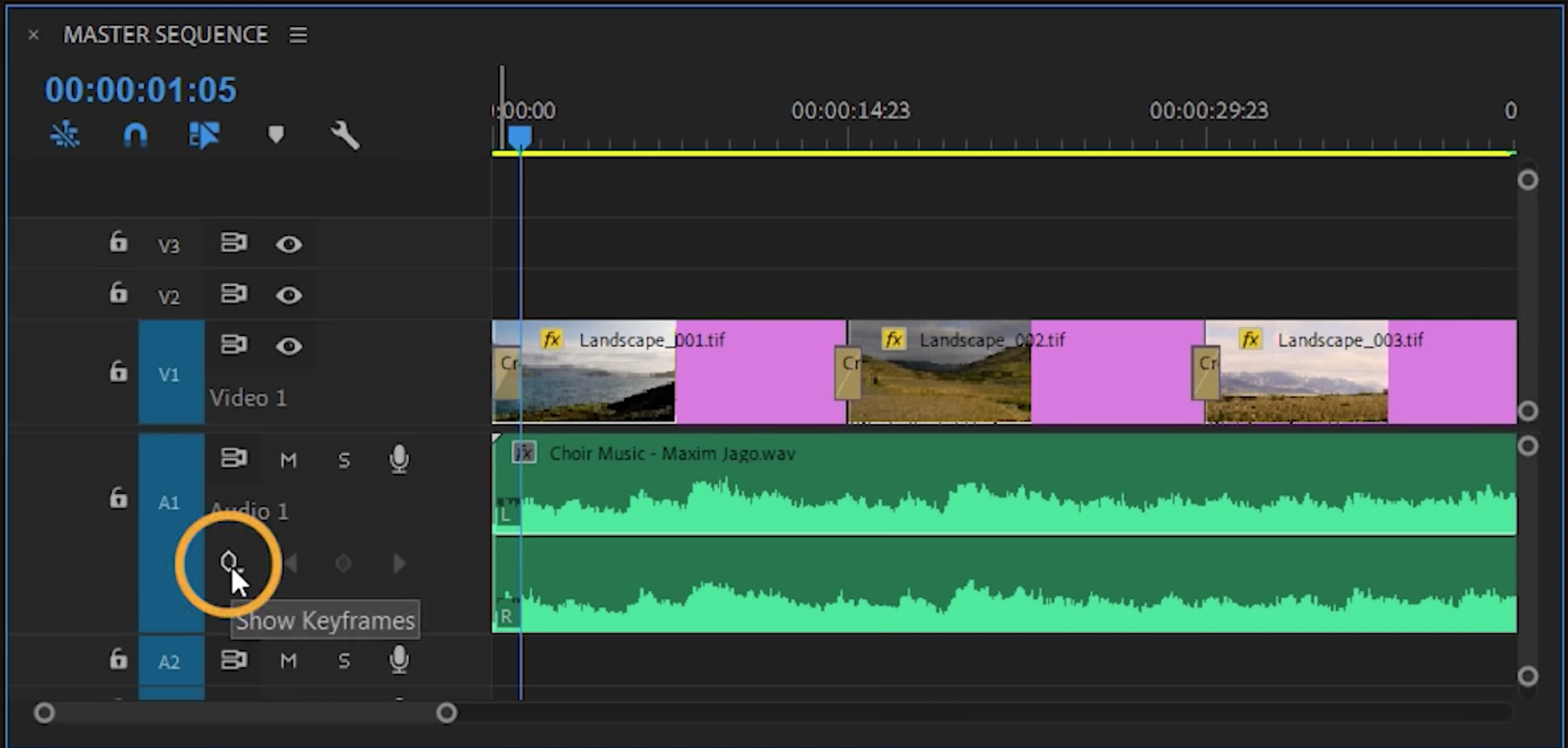Toggle insert sequences as nests button

(65, 135)
